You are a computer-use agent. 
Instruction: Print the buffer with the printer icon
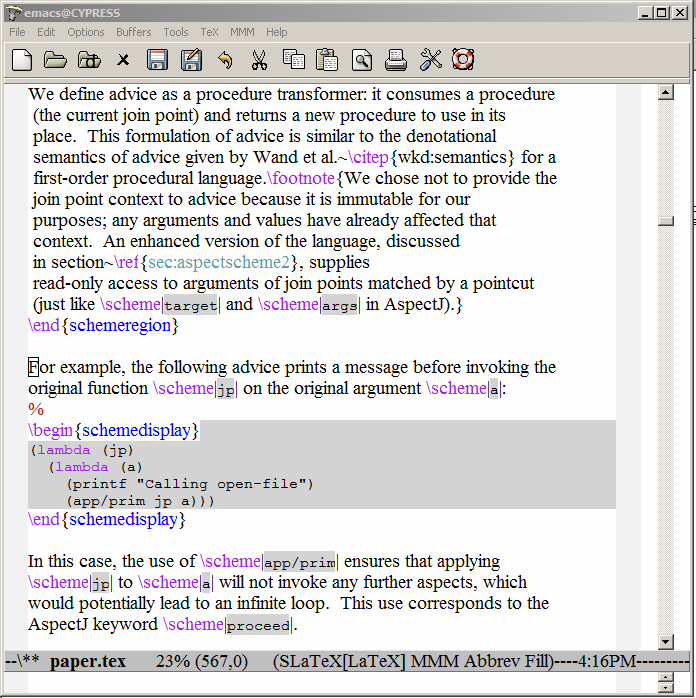(396, 60)
